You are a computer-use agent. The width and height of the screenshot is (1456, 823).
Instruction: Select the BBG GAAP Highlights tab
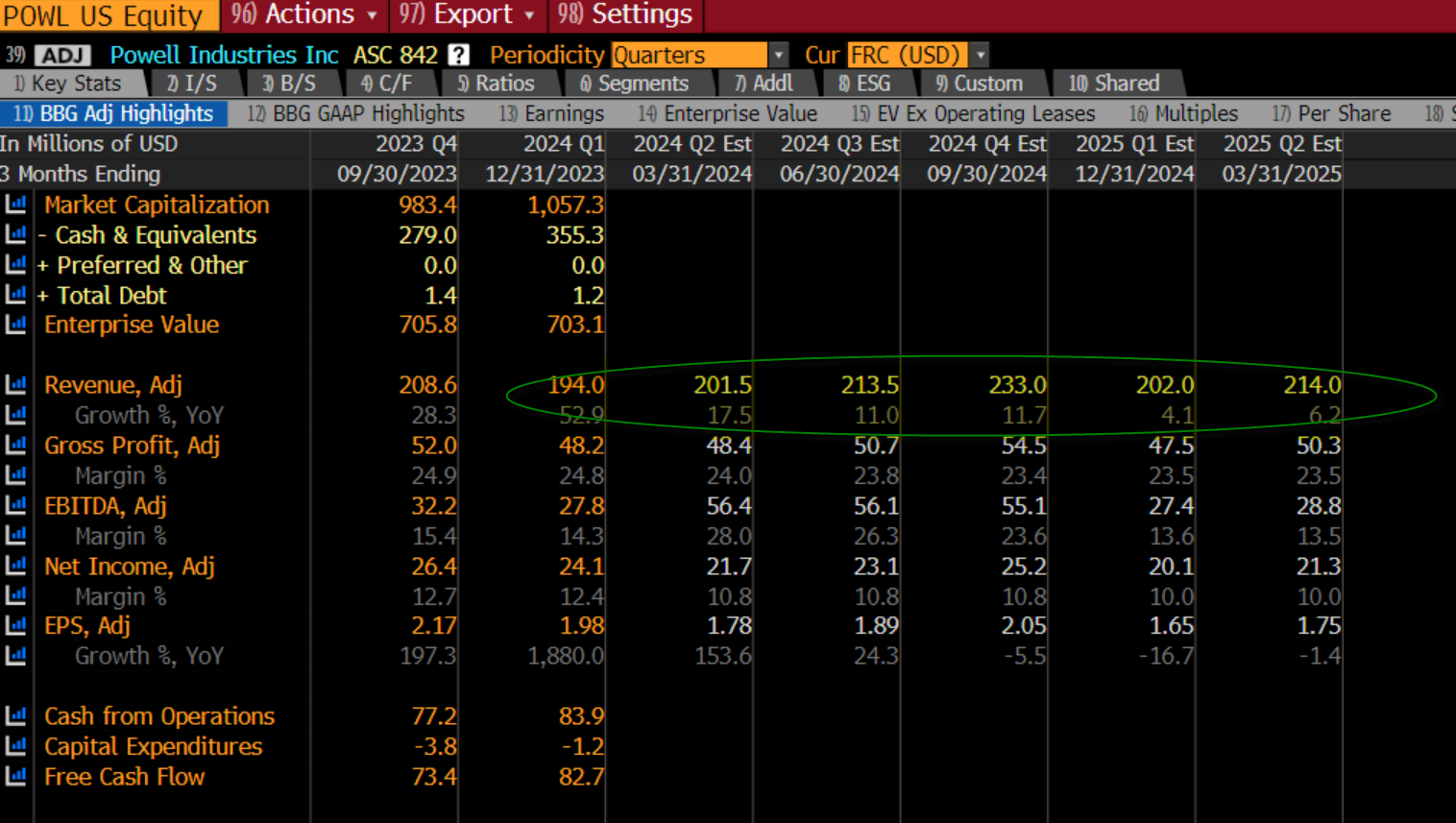click(356, 113)
